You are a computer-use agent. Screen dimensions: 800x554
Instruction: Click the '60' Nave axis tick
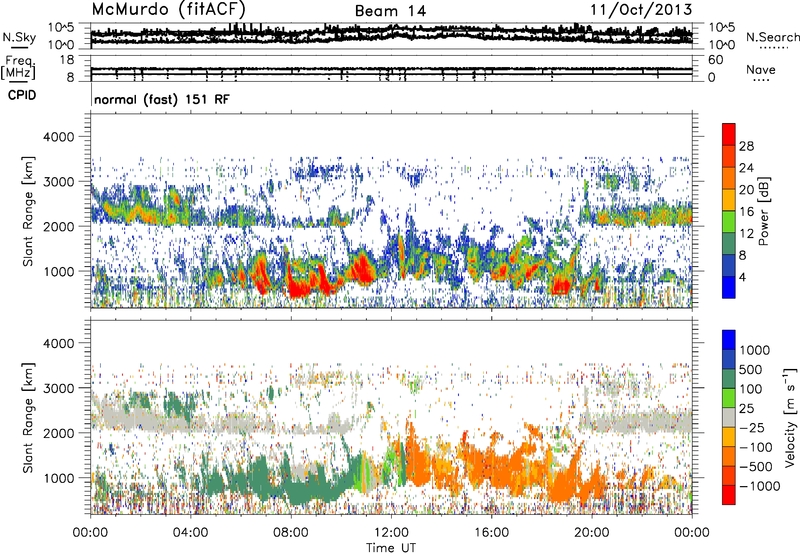tap(716, 59)
